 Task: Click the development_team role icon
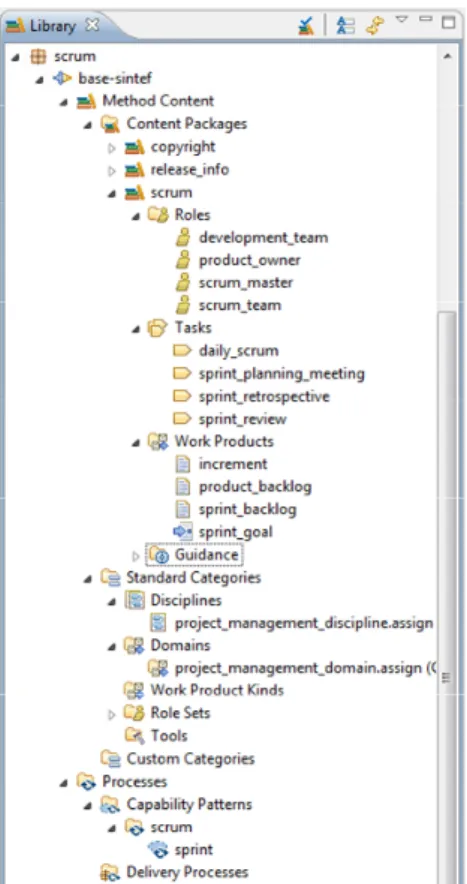(182, 237)
